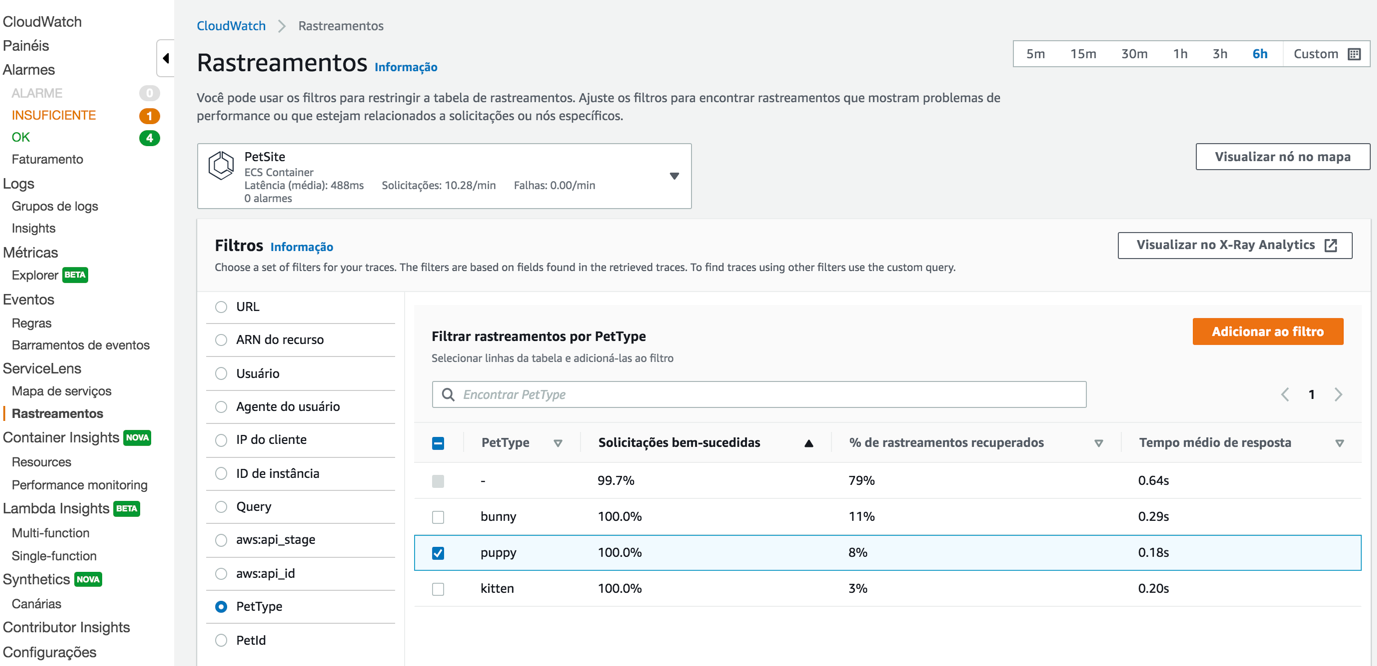Screen dimensions: 1377x666
Task: Click the calendar icon next to Custom
Action: [x=1354, y=54]
